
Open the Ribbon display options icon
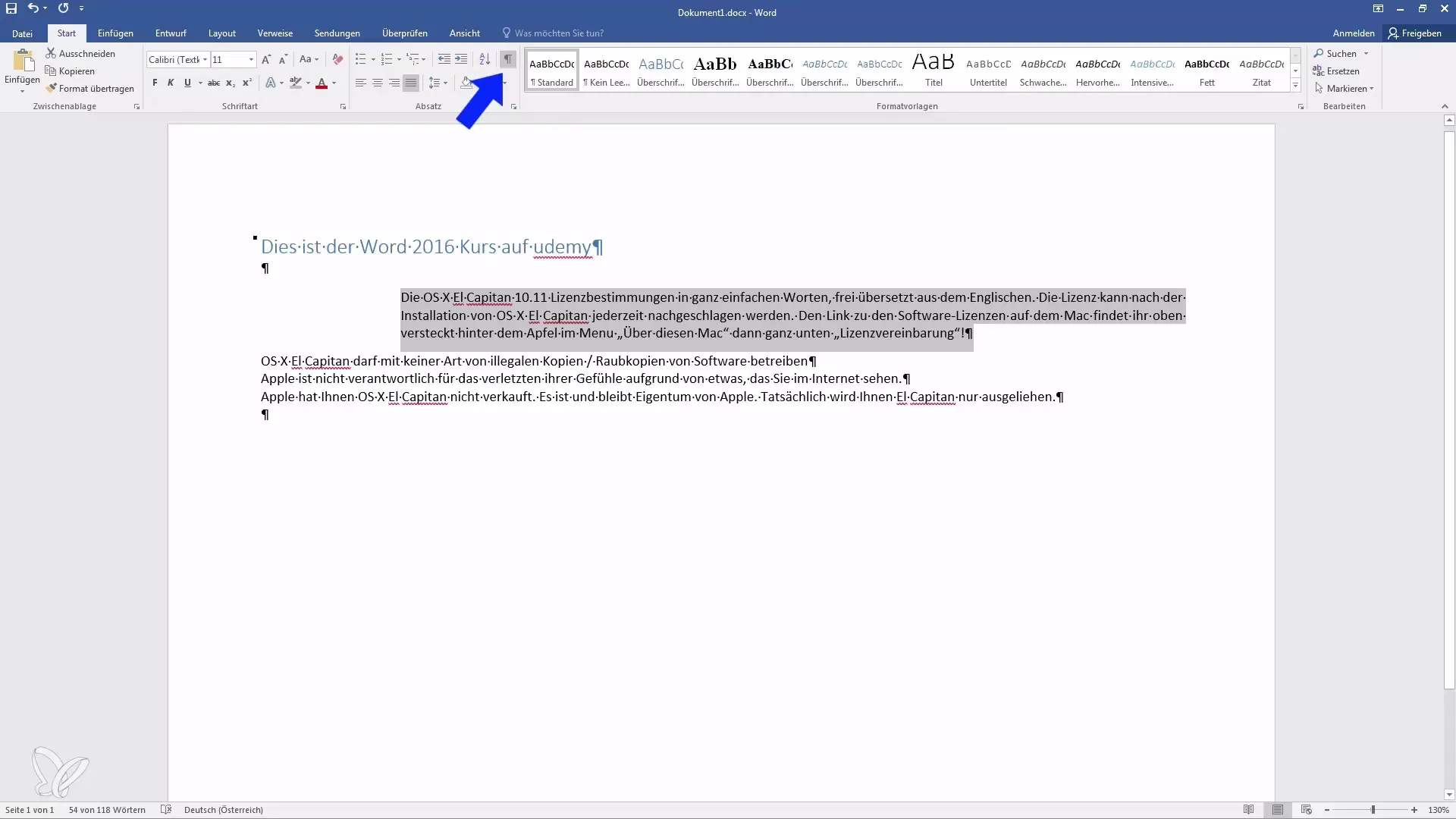pos(1378,8)
